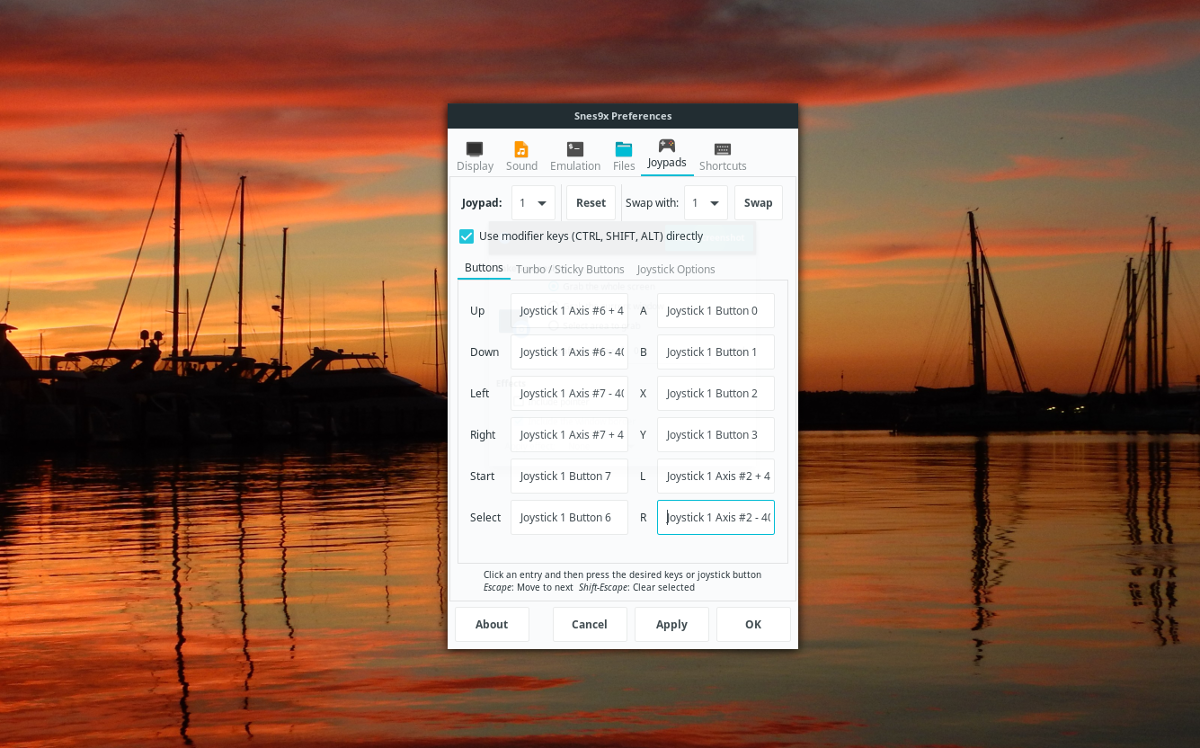Select the Right binding field
Image resolution: width=1200 pixels, height=748 pixels.
tap(569, 435)
